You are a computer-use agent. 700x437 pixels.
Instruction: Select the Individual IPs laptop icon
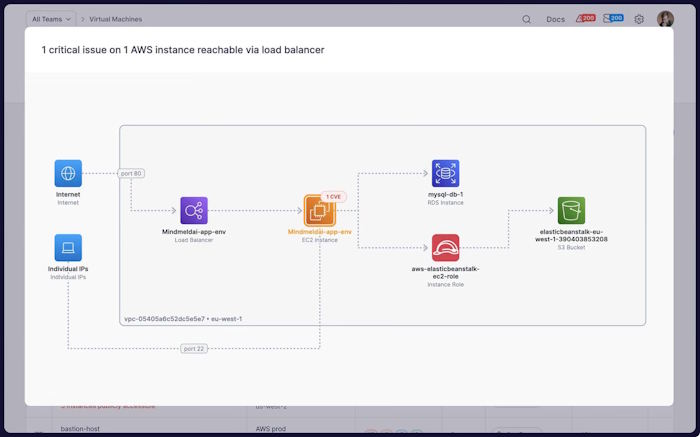pyautogui.click(x=68, y=247)
